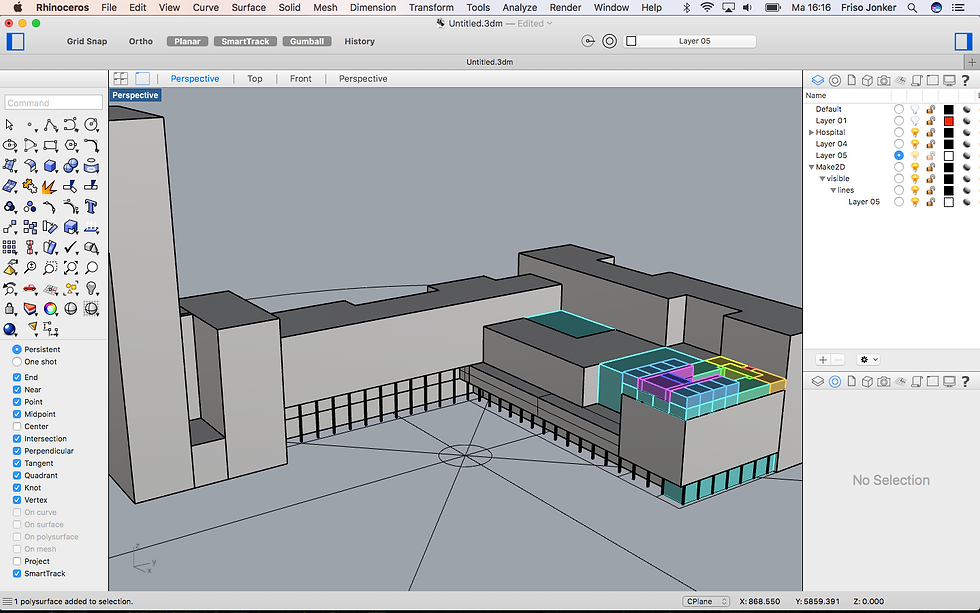
Task: Select the Explode tool
Action: point(49,186)
